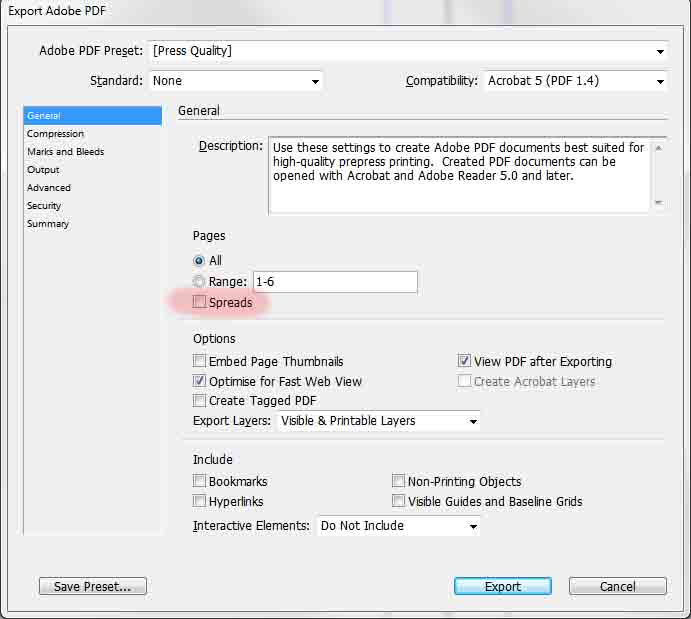Check the Bookmarks option
The image size is (691, 619).
[x=199, y=481]
